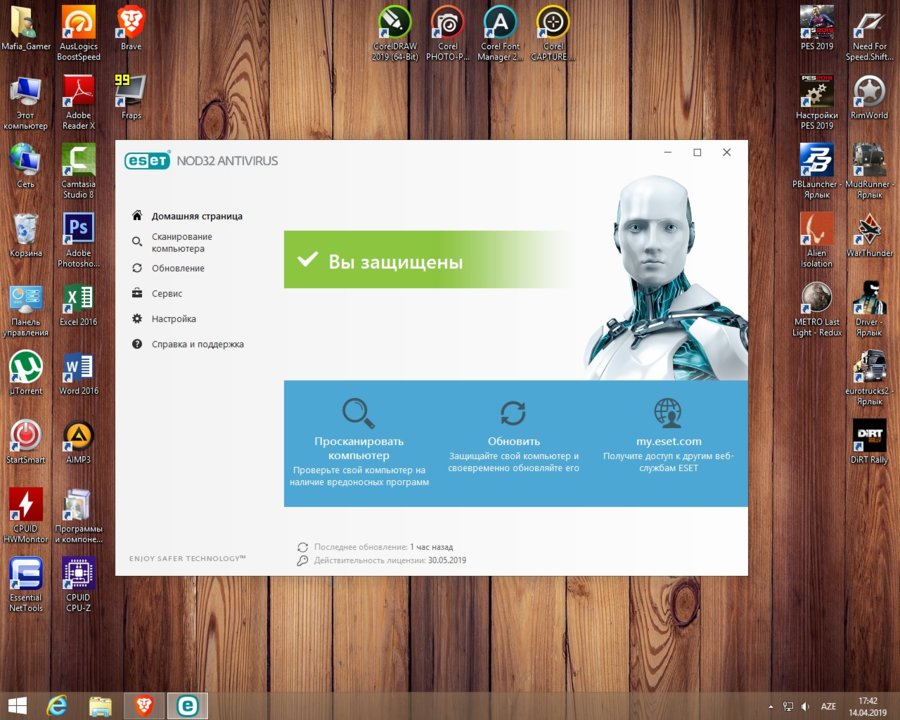Screen dimensions: 900x720
Task: Select the MudRunner shortcut on desktop
Action: click(x=869, y=171)
